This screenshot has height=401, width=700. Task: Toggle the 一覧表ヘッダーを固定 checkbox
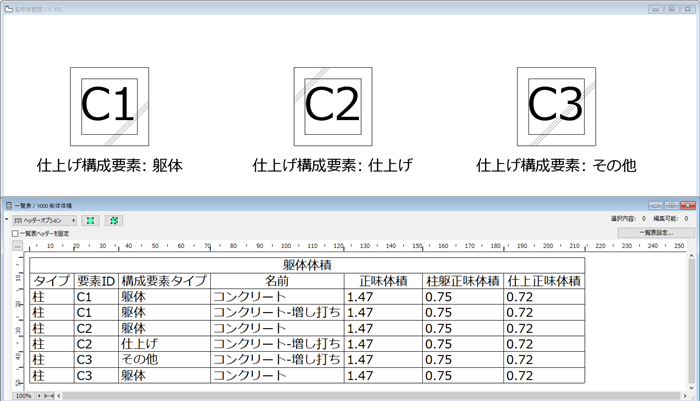point(15,234)
